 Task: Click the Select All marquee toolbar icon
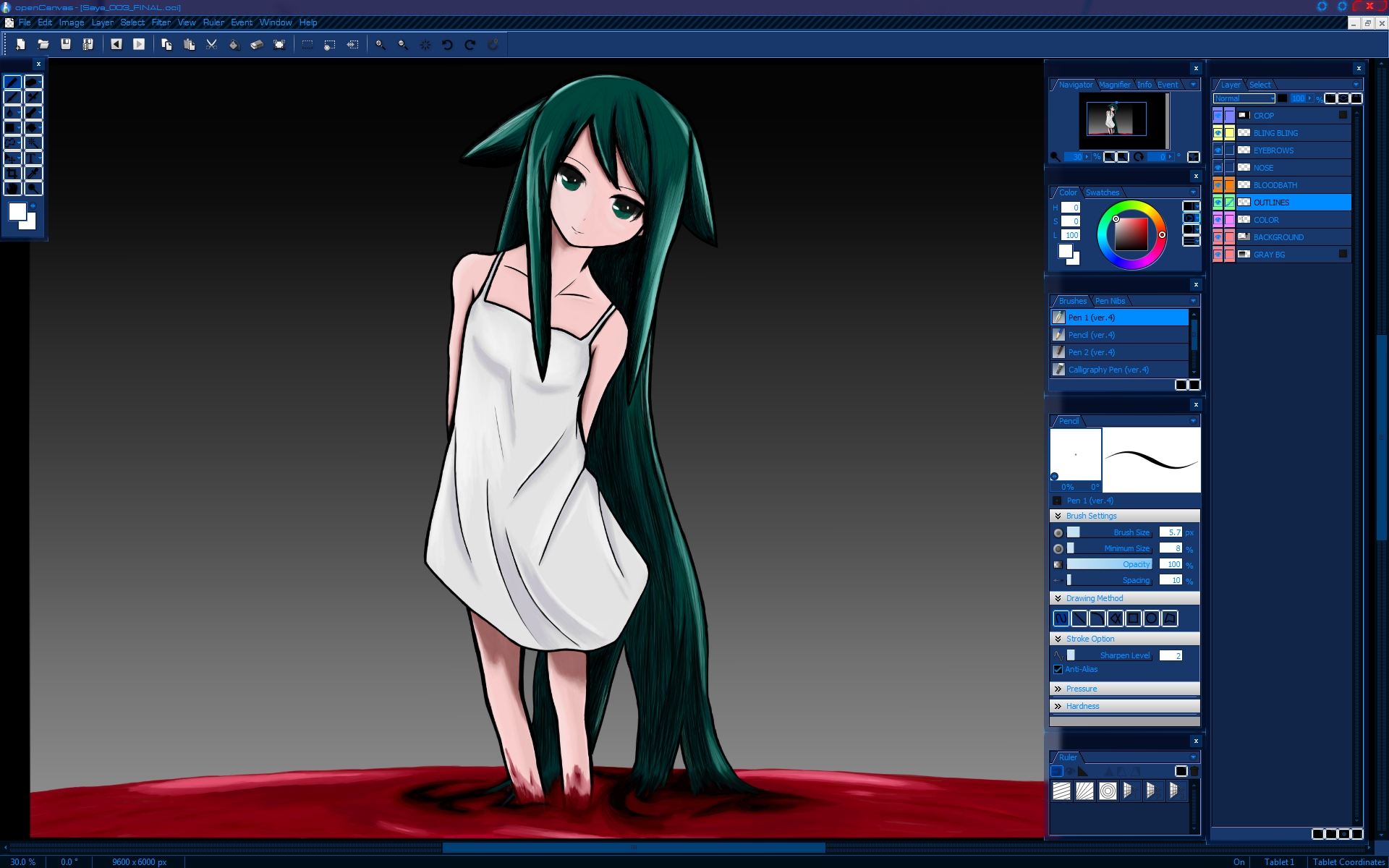click(307, 44)
